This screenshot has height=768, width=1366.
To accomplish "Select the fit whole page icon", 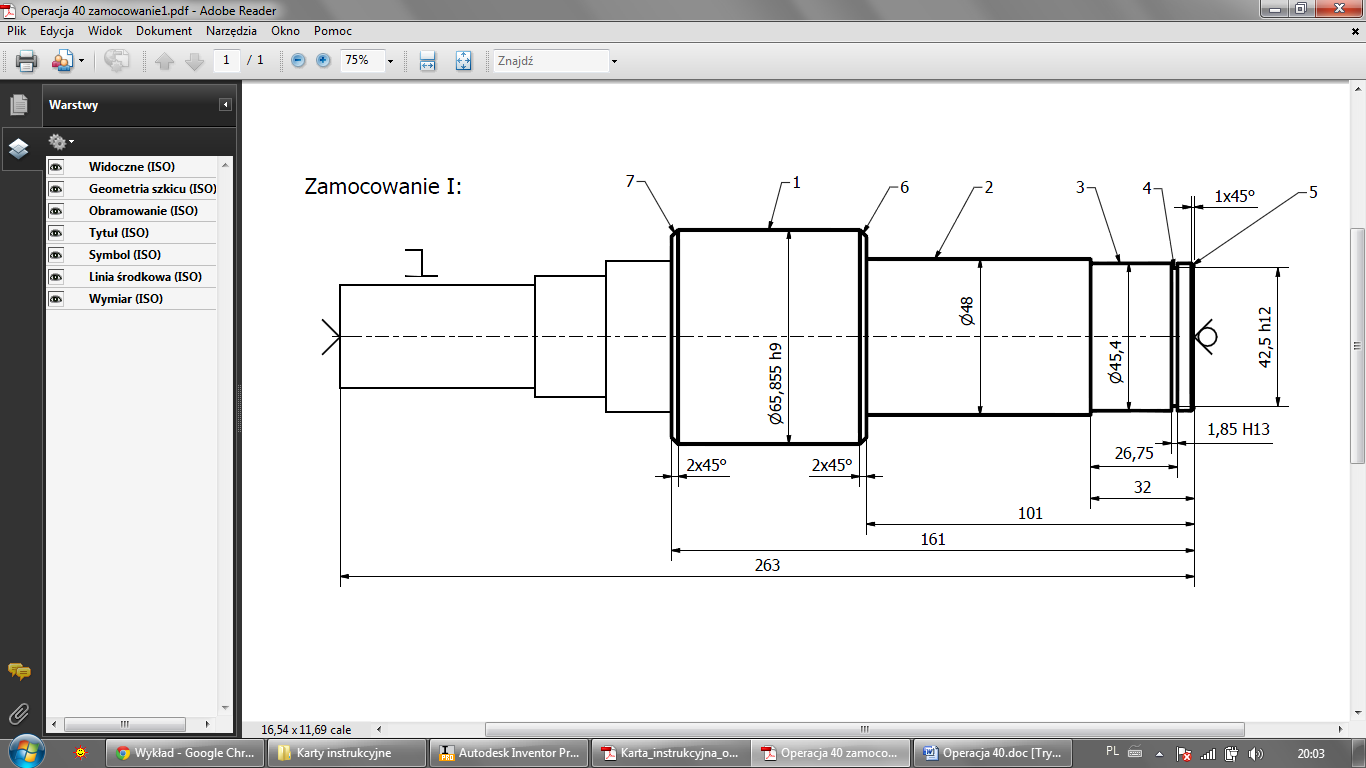I will [463, 61].
